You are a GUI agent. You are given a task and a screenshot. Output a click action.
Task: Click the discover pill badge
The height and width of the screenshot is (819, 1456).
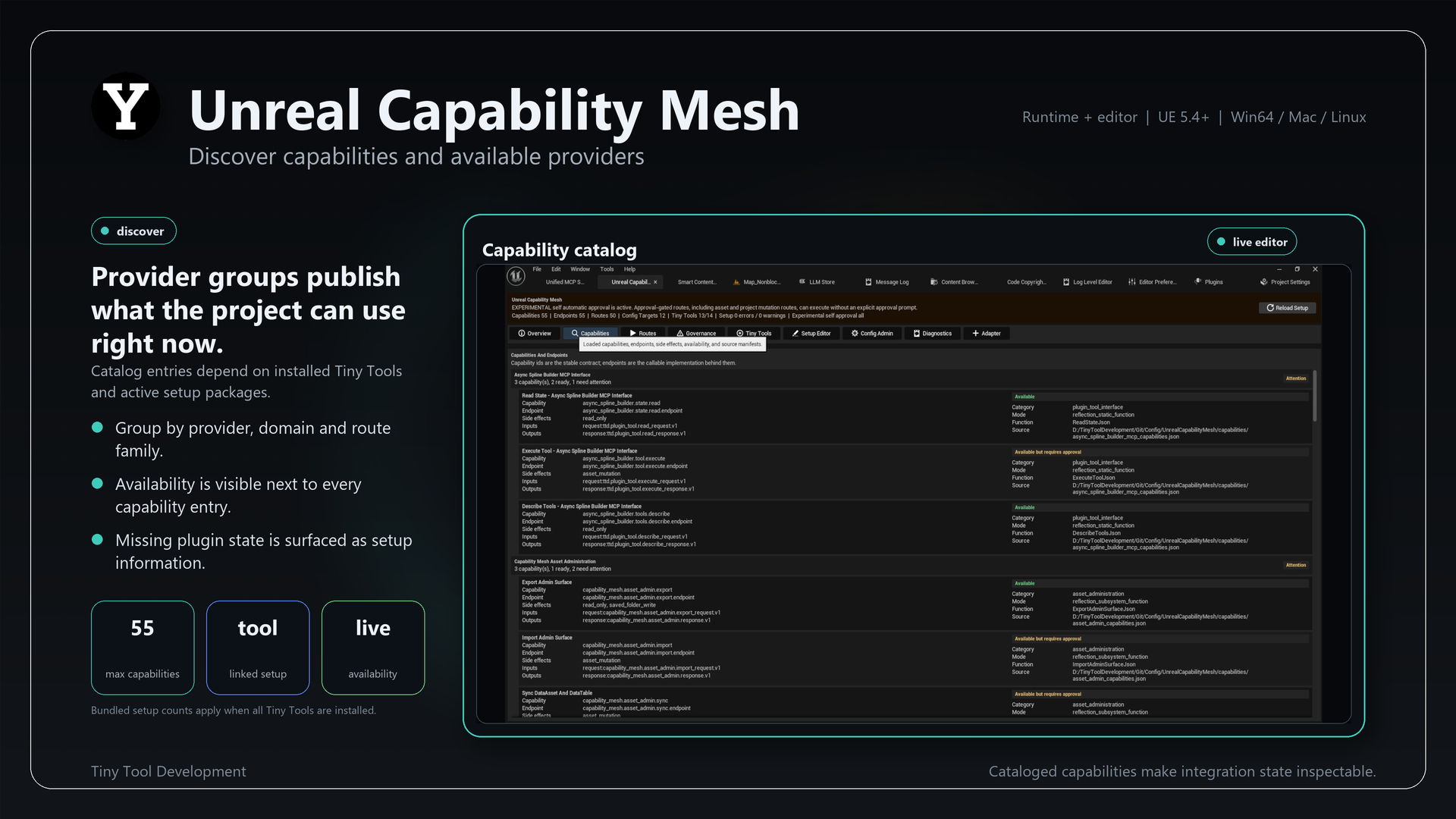133,231
